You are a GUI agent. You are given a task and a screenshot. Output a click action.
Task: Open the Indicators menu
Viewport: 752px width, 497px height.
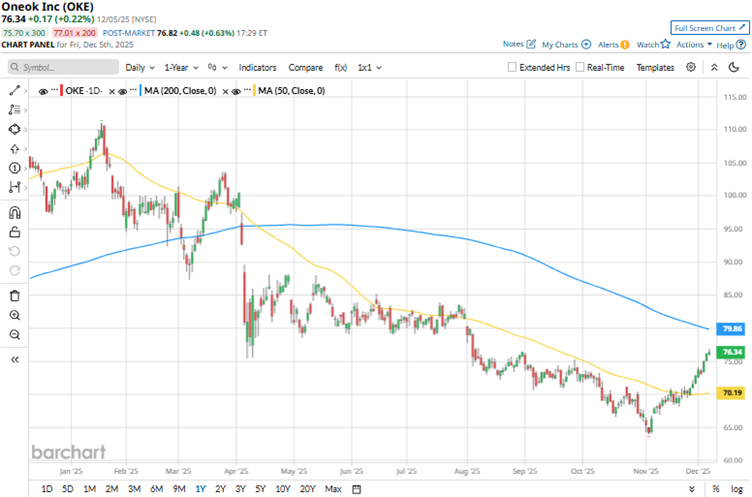tap(258, 68)
